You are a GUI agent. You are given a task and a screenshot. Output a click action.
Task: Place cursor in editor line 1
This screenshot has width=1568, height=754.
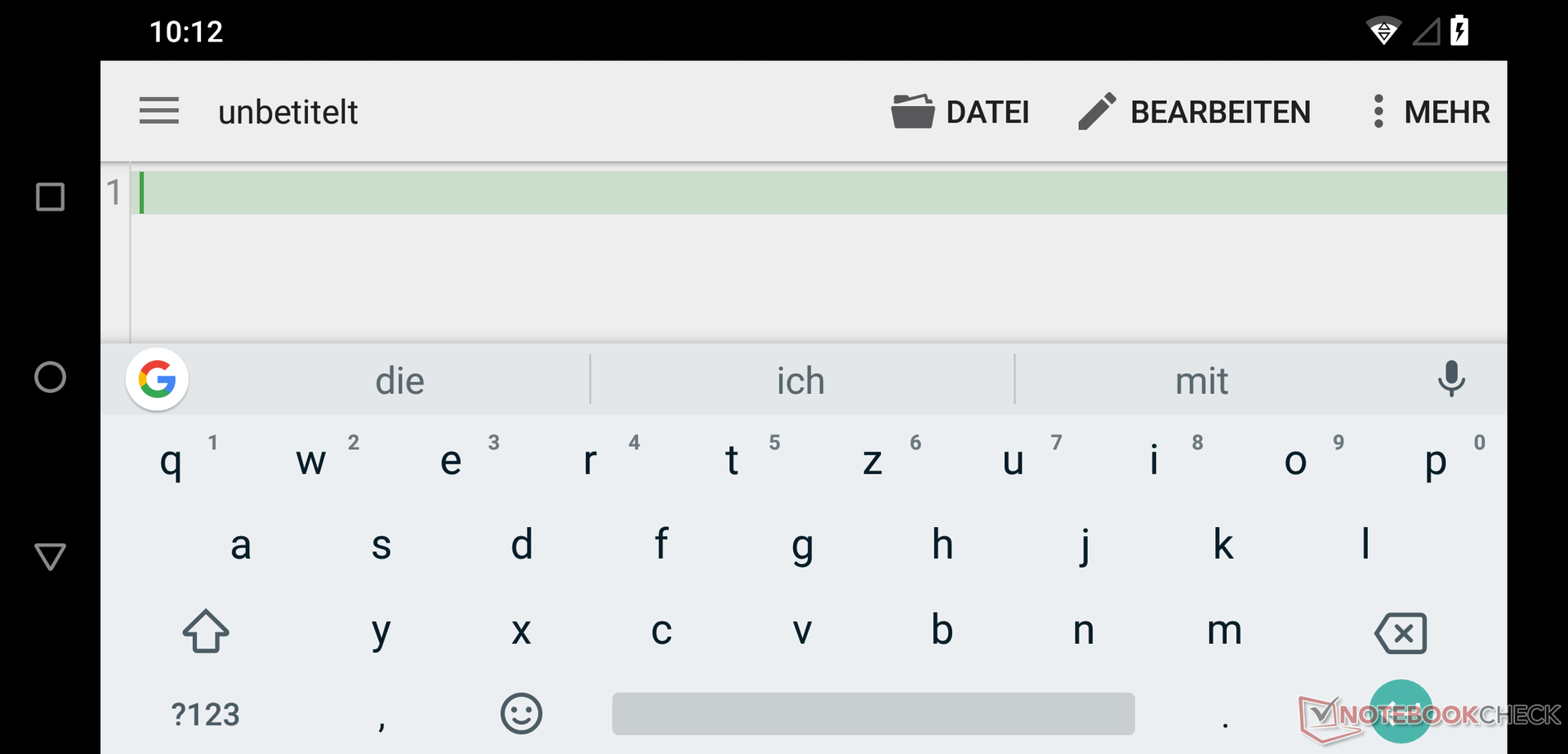tap(820, 193)
